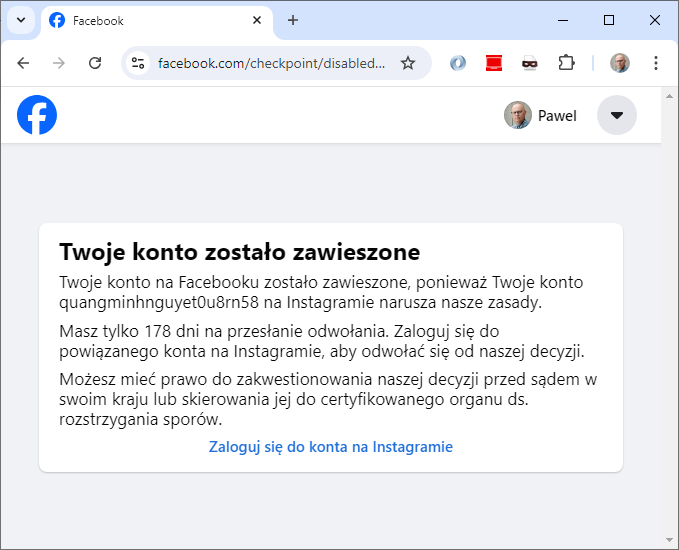Open site information icon in address bar
Screen dimensions: 679x550
[138, 63]
